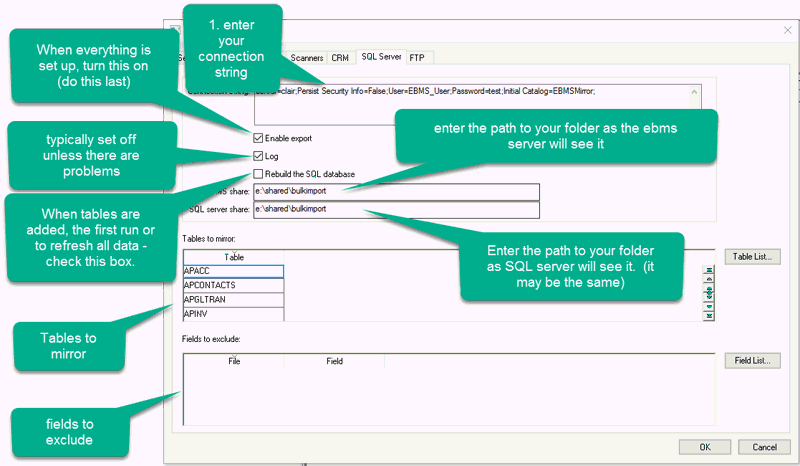Move to previous row in tables navigator
This screenshot has height=466, width=800.
[709, 281]
